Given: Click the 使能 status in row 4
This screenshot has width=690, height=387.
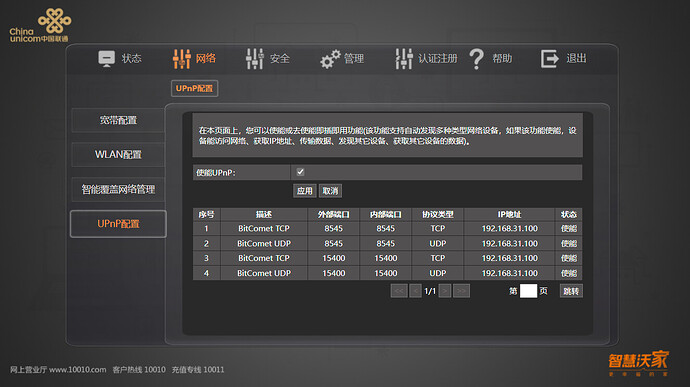Looking at the screenshot, I should click(x=569, y=273).
